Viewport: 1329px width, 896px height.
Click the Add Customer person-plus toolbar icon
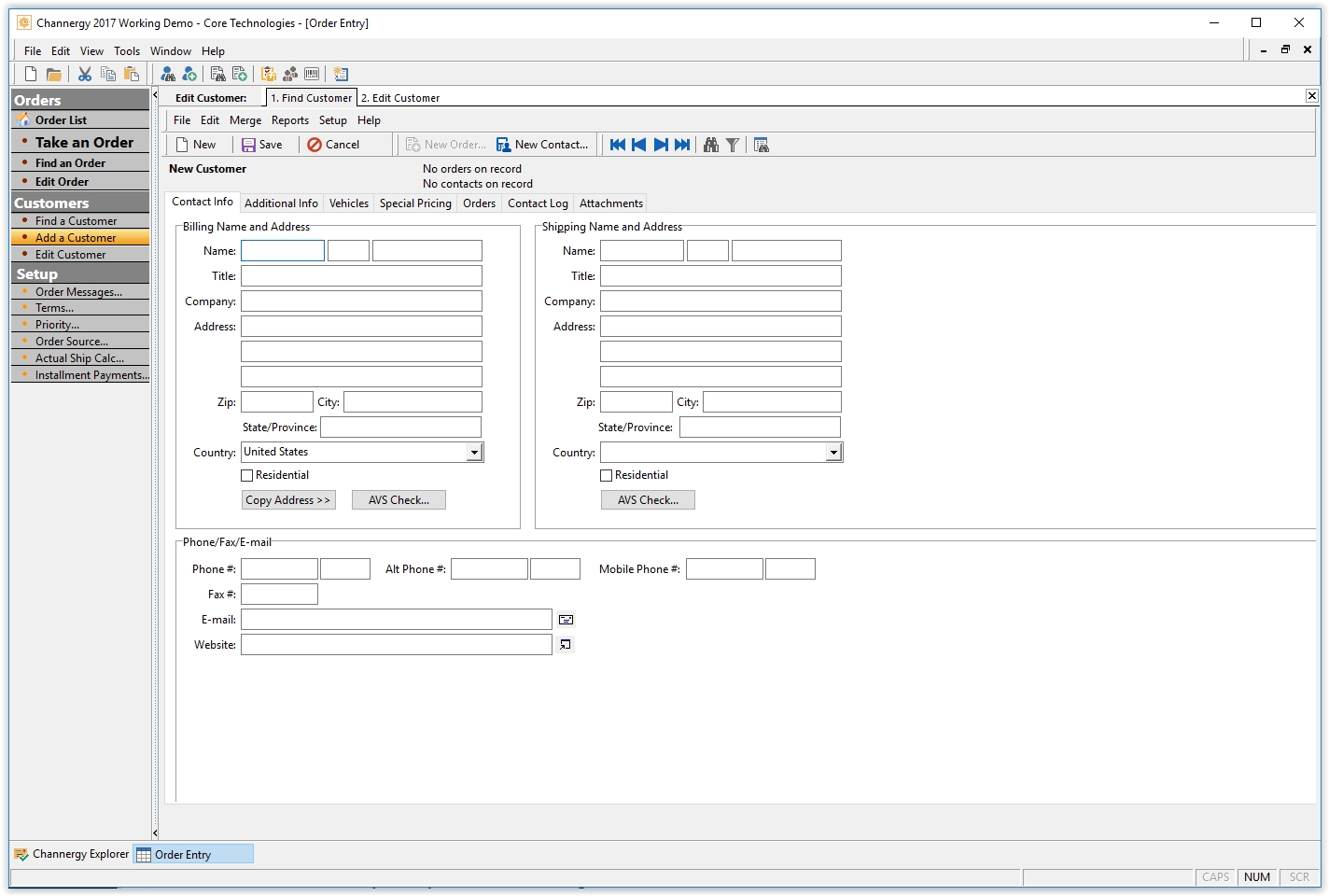(189, 75)
